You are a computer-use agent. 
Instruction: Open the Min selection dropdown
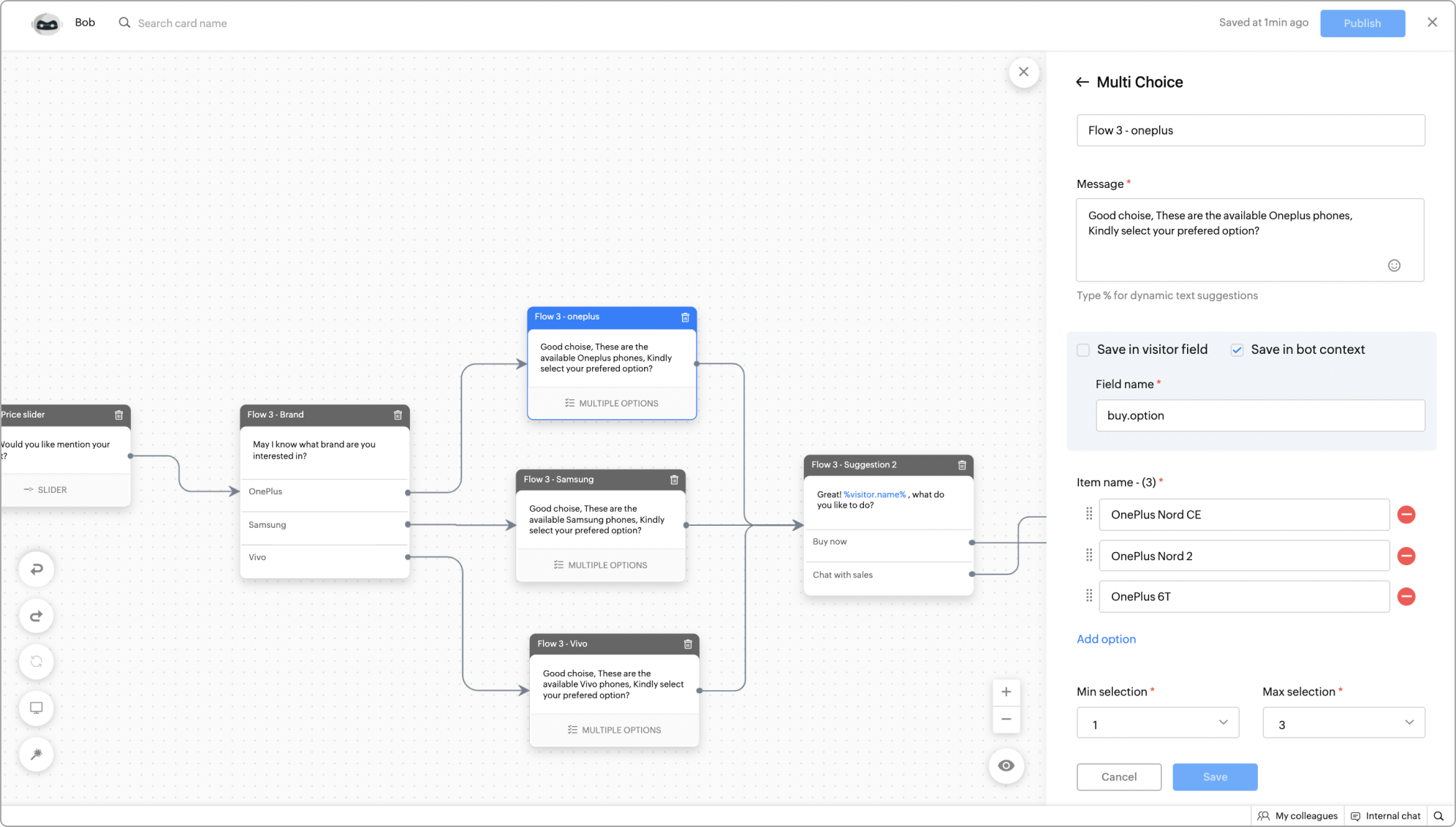[1158, 723]
